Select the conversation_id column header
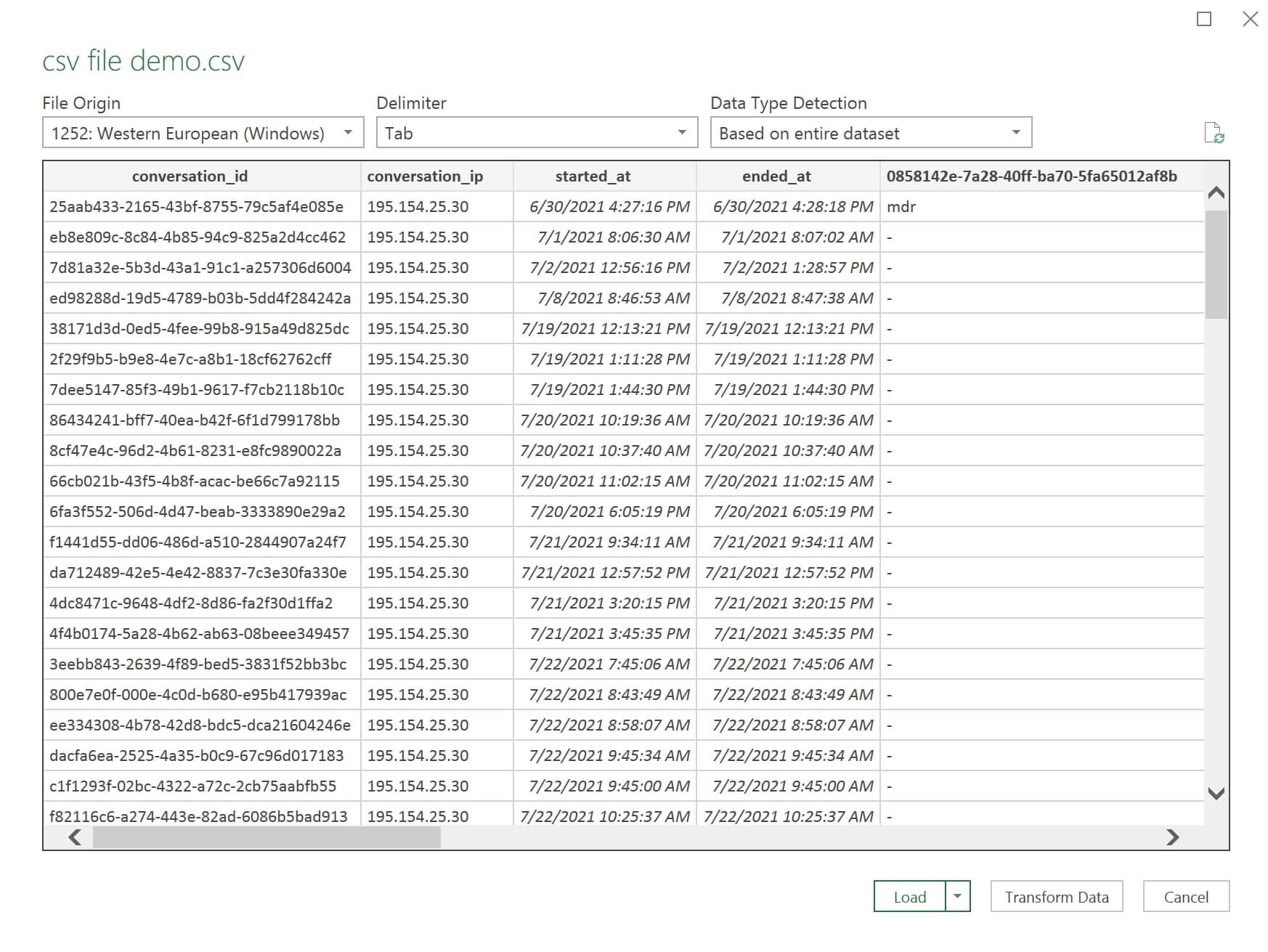1268x952 pixels. point(202,176)
